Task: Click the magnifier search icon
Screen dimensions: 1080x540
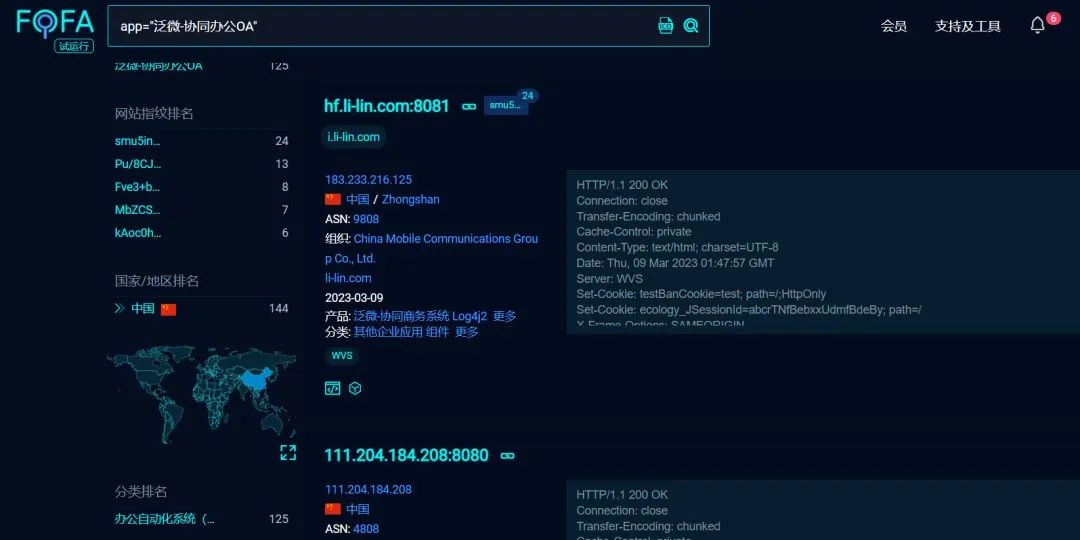Action: point(690,25)
